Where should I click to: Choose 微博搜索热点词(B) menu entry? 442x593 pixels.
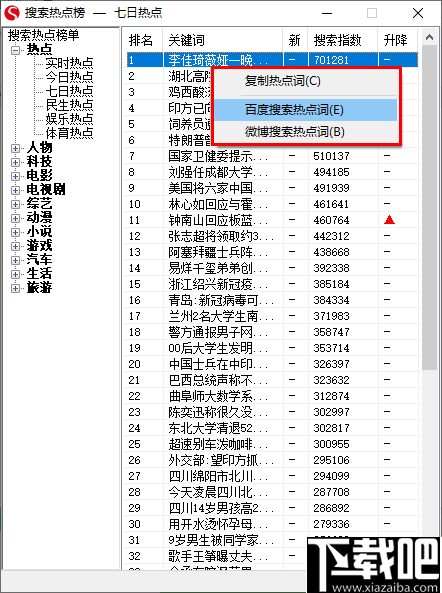pyautogui.click(x=306, y=132)
